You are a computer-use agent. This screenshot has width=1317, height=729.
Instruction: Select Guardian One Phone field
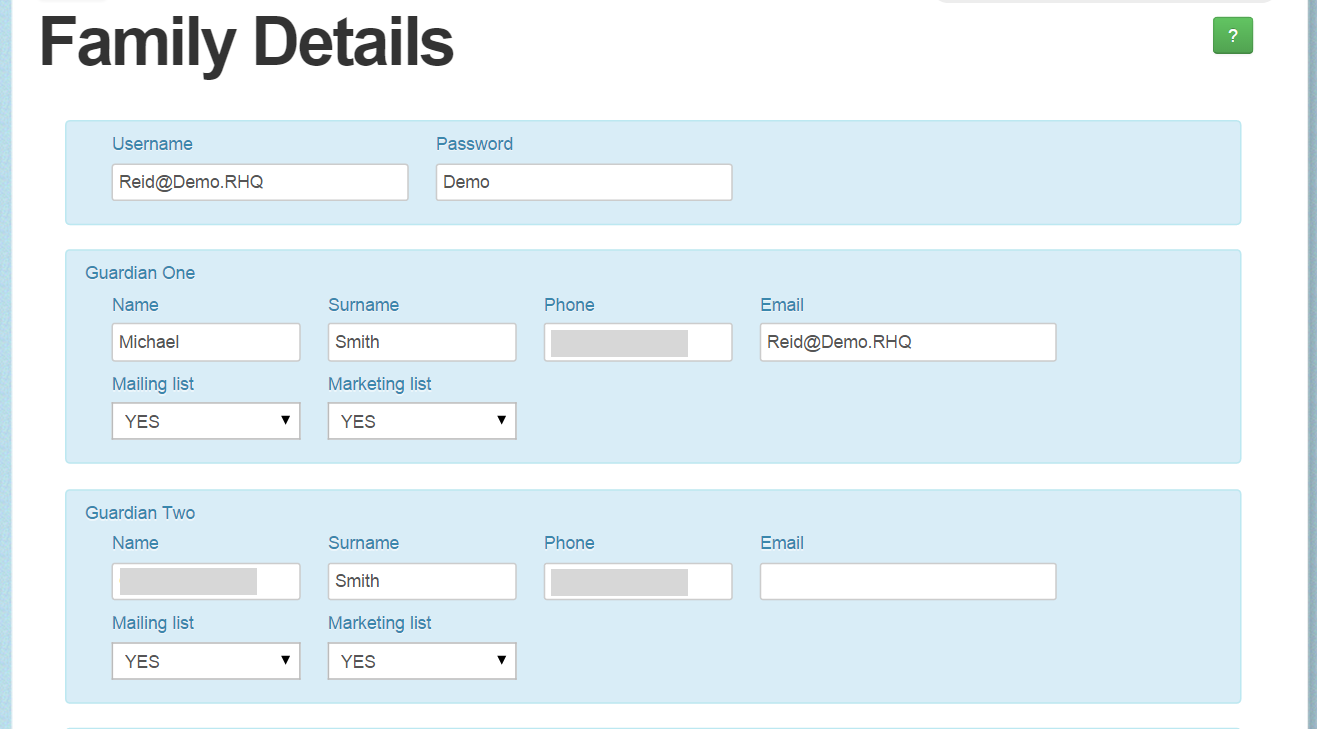[x=638, y=342]
